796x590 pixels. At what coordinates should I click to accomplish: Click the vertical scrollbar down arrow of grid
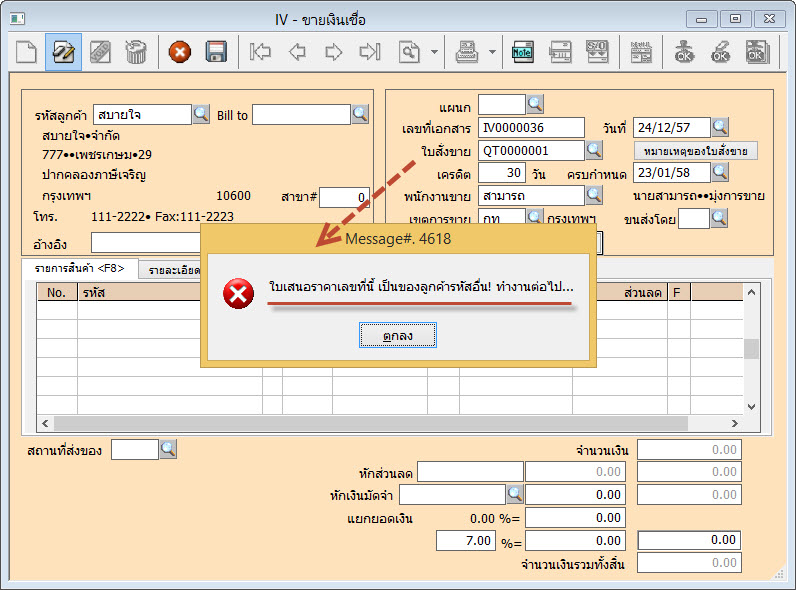[x=752, y=406]
